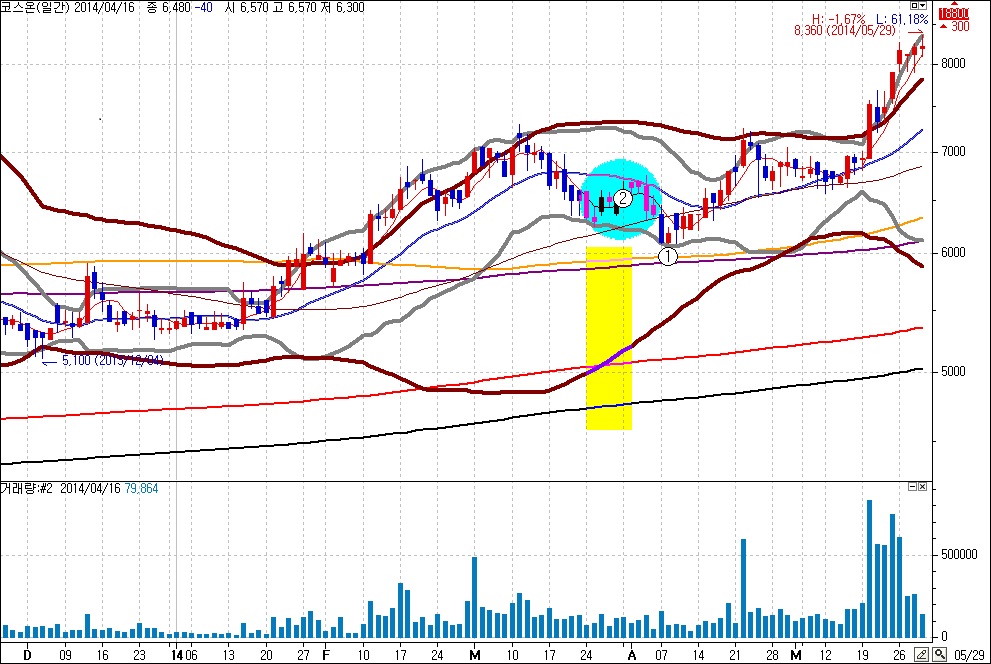Minimize the volume pane with the dash icon

tap(910, 486)
